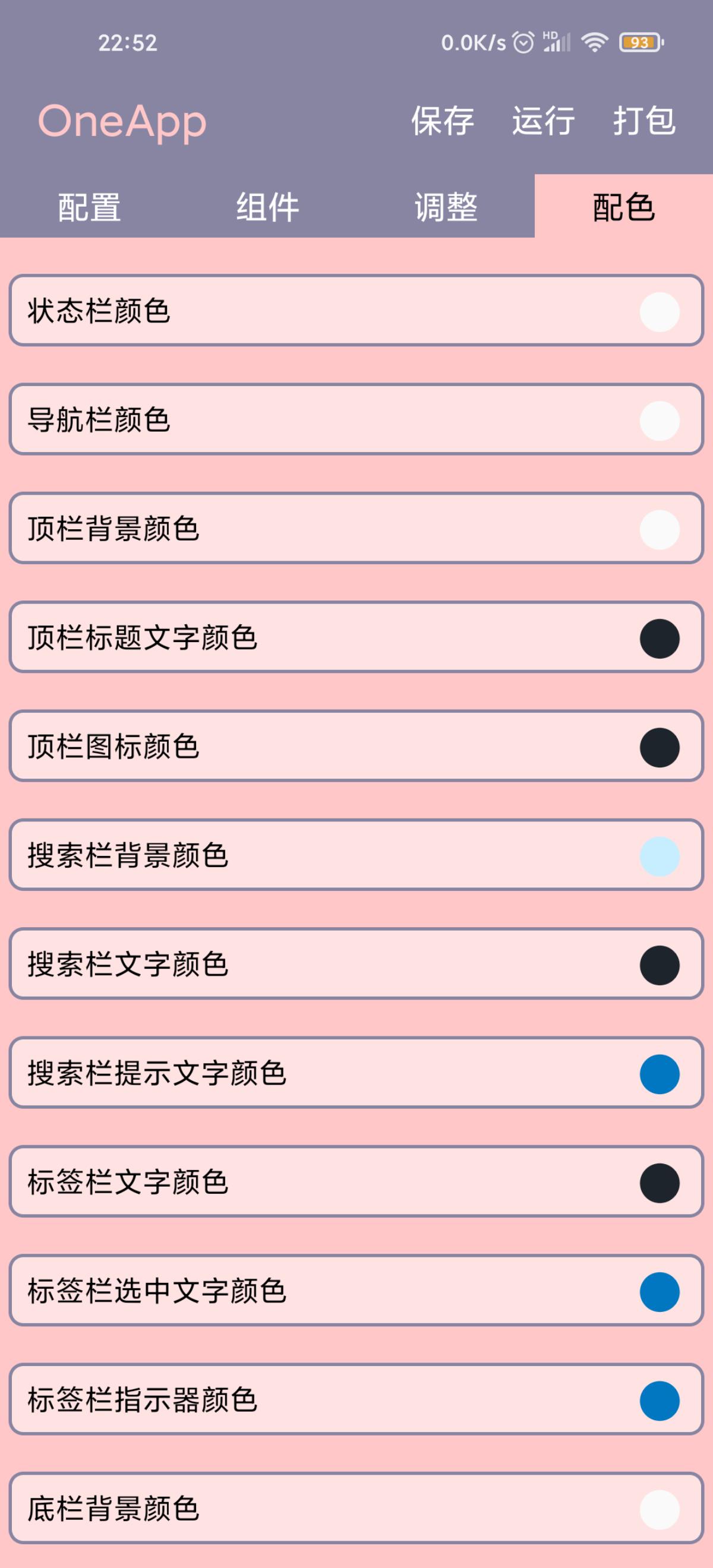Open the 顶栏标题文字颜色 dark swatch

660,638
